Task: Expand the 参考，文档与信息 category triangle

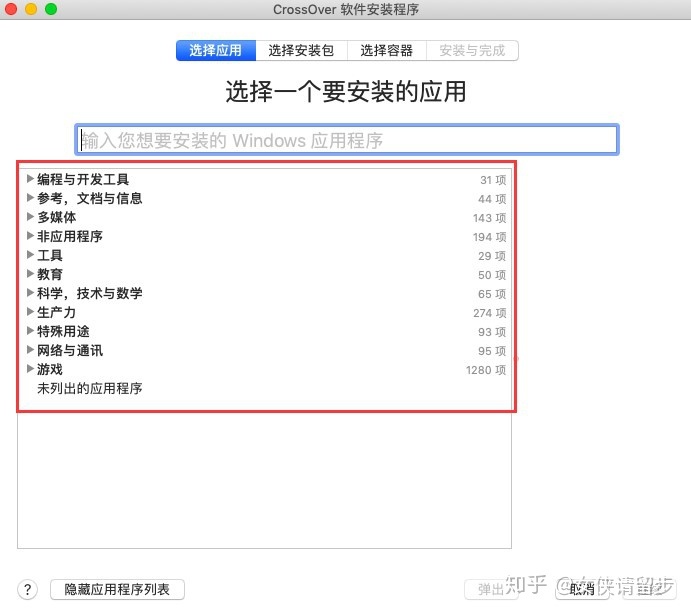Action: 30,197
